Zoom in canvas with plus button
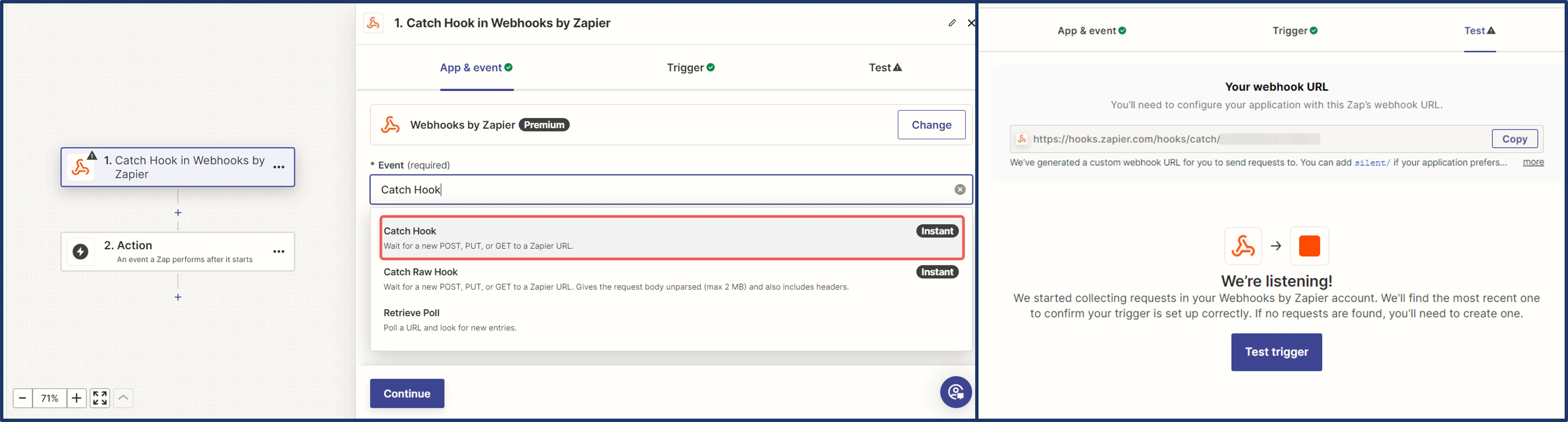Screen dimensions: 1568x422 (76, 398)
